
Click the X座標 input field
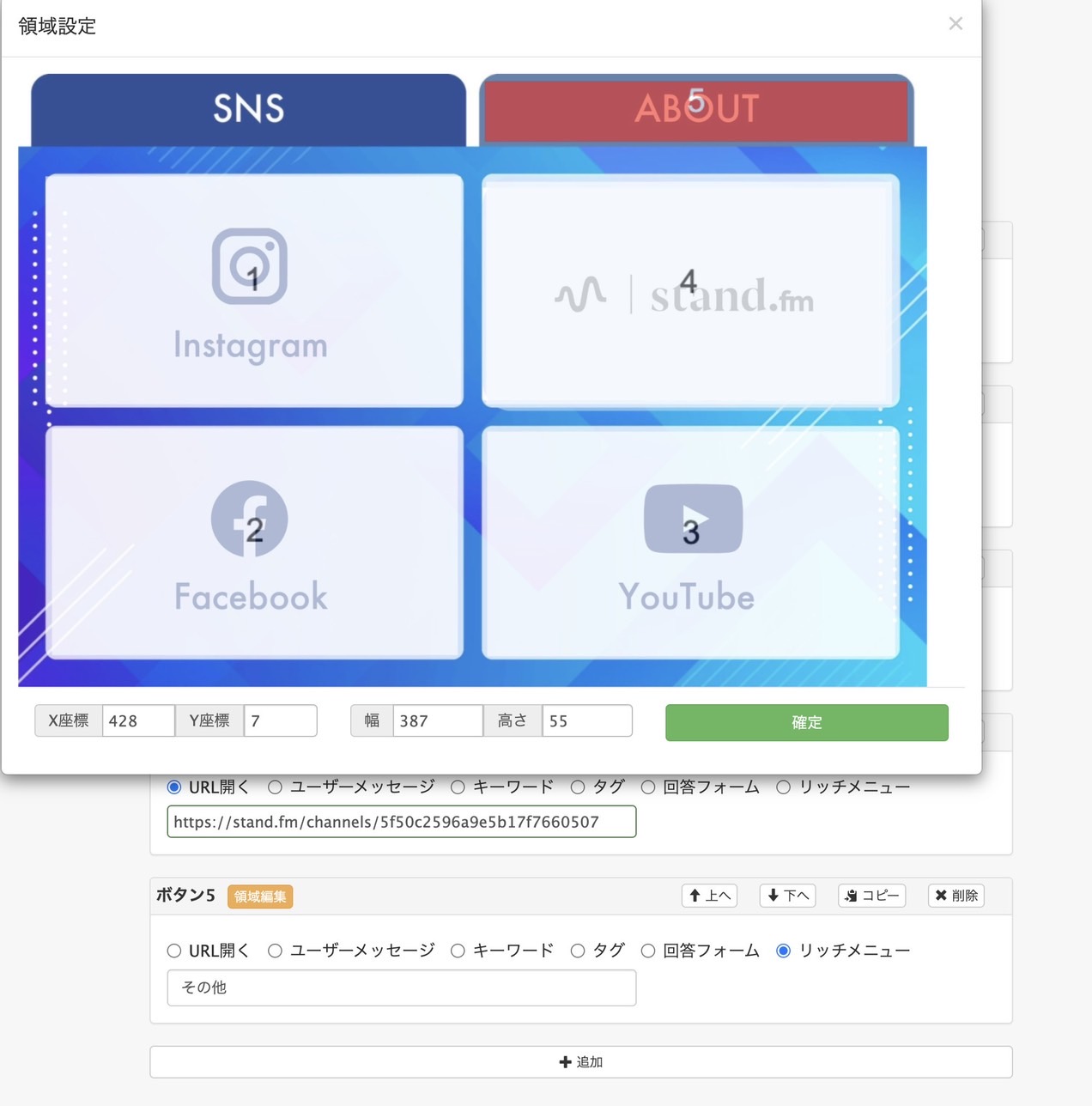tap(138, 720)
